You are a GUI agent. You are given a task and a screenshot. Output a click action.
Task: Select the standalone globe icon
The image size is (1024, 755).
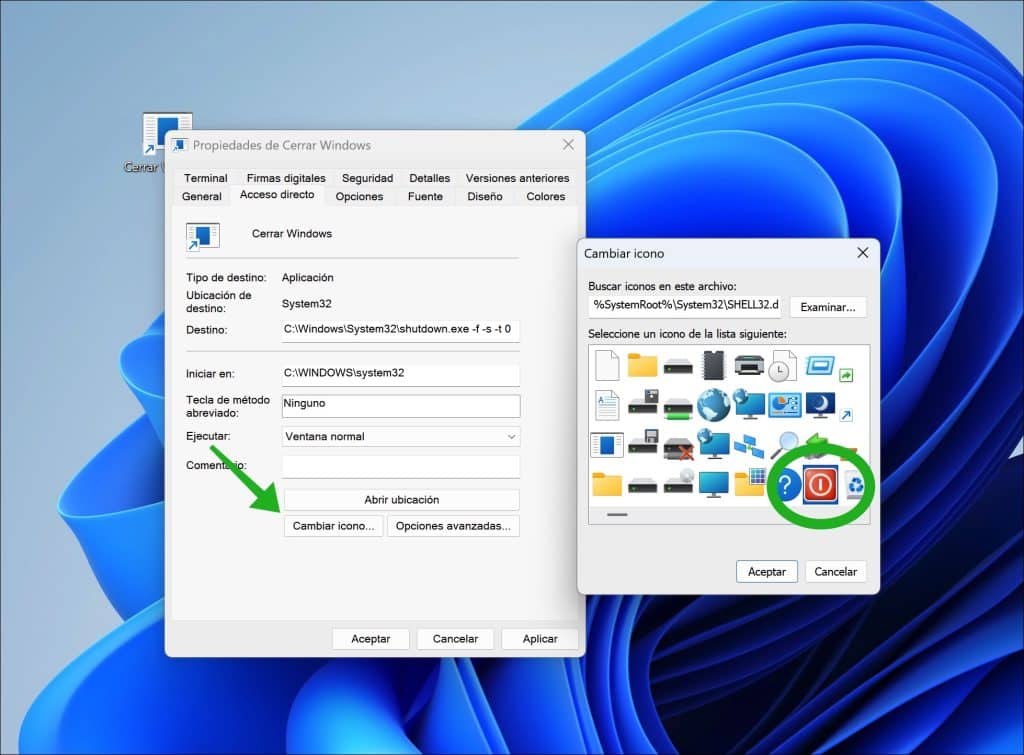[x=713, y=405]
